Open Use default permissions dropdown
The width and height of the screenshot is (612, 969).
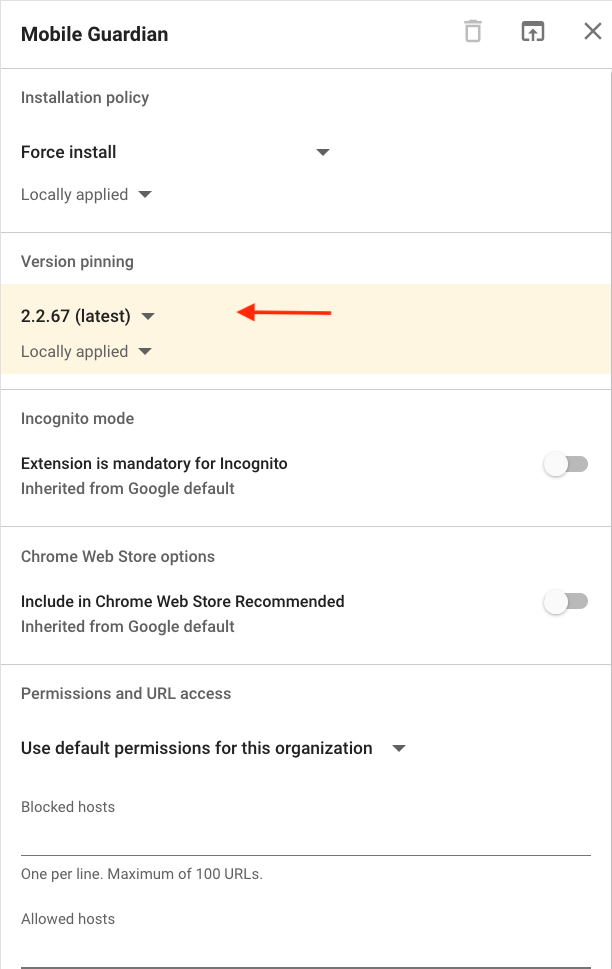214,748
